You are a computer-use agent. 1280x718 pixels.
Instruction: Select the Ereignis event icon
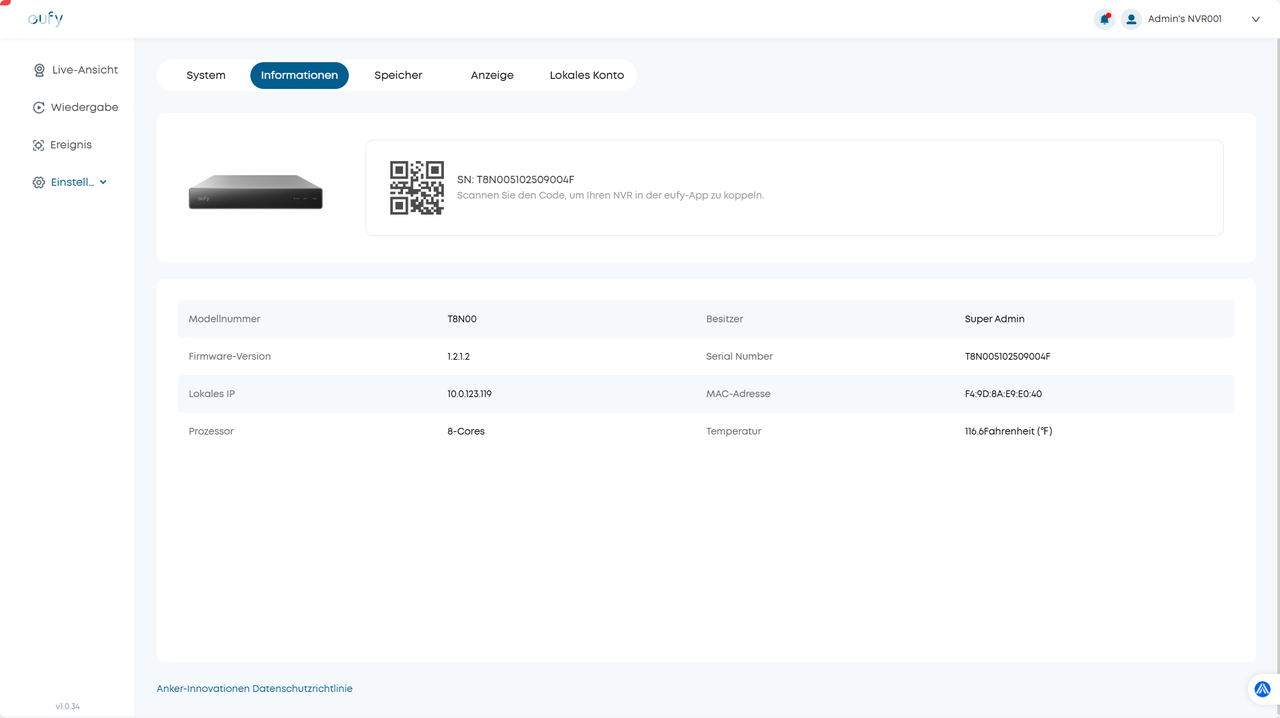pyautogui.click(x=39, y=145)
